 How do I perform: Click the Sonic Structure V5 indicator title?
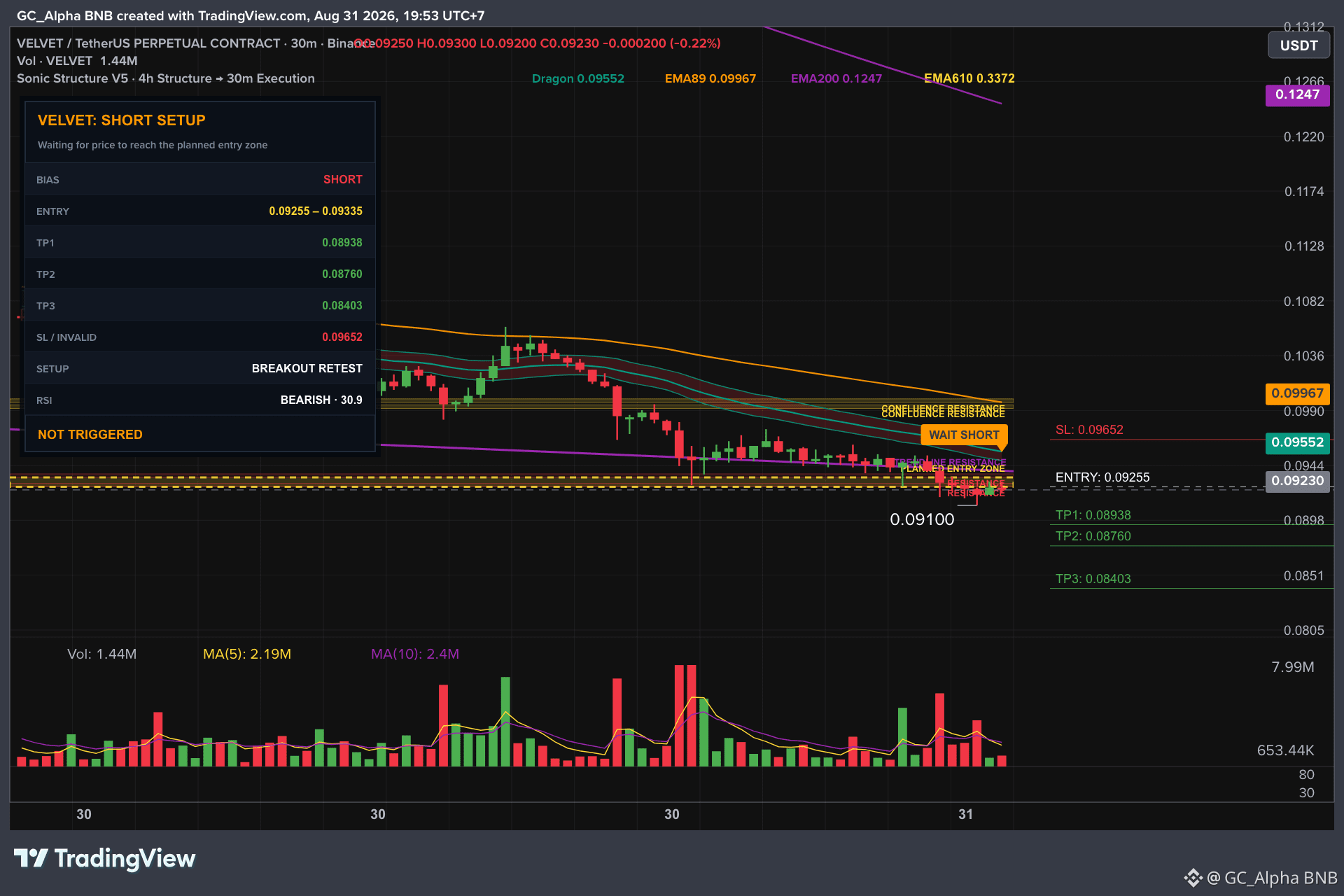click(166, 78)
